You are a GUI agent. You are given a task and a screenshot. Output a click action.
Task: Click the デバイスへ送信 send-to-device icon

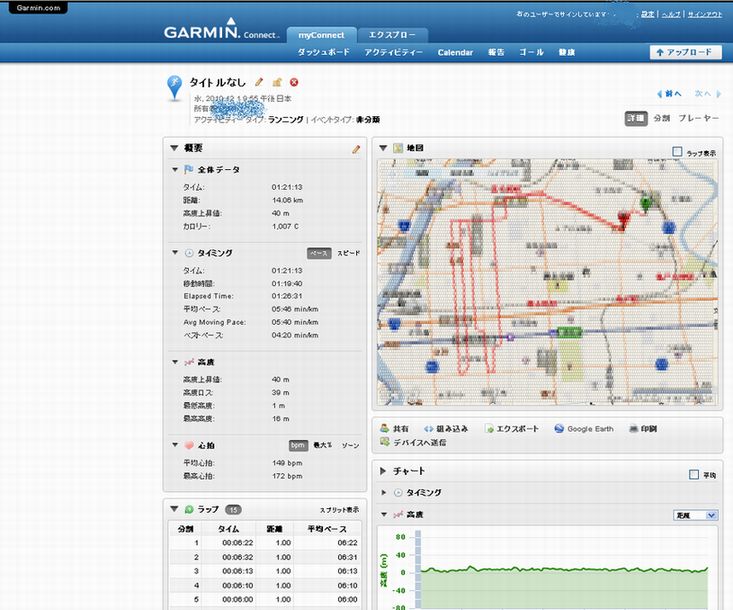[x=385, y=442]
